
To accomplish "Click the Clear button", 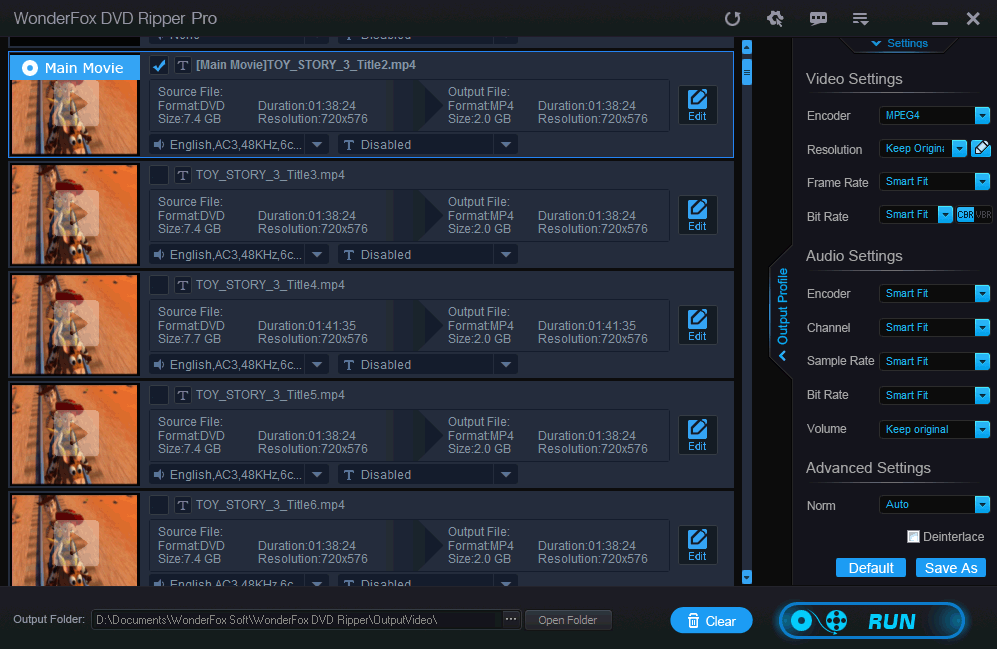I will 712,620.
